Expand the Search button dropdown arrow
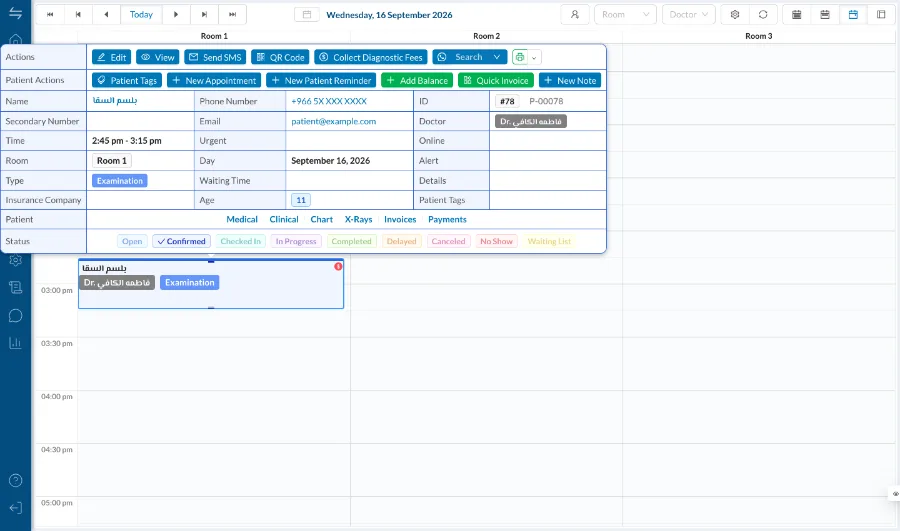This screenshot has width=900, height=531. (x=497, y=57)
